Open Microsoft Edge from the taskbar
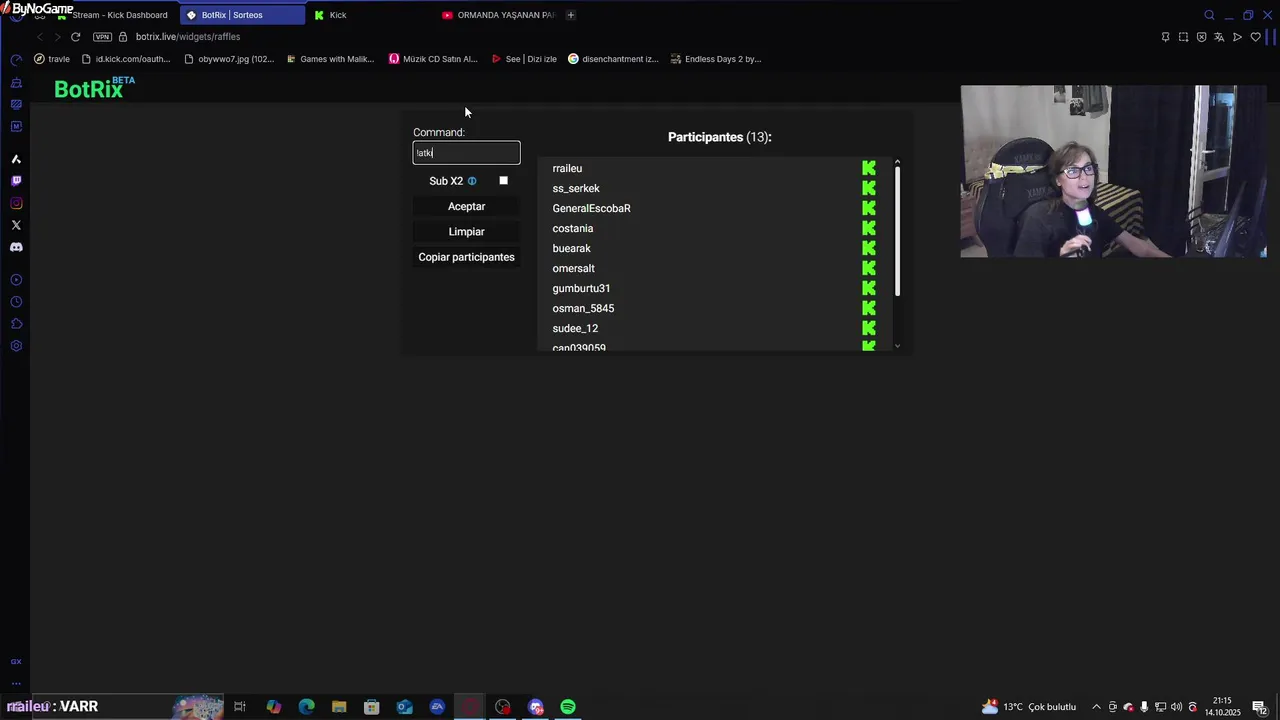The width and height of the screenshot is (1280, 720). click(x=306, y=707)
